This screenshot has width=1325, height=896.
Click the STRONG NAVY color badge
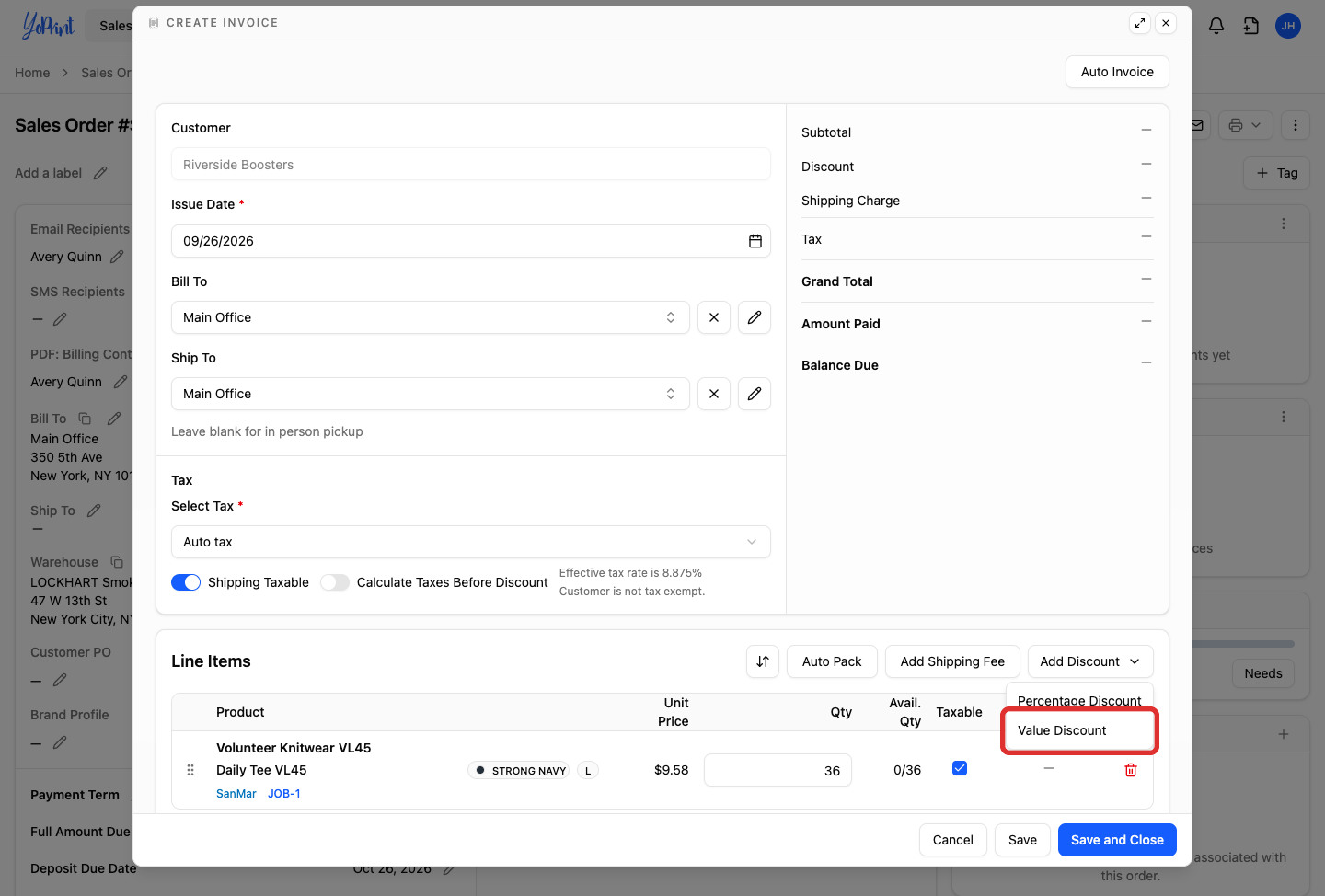pyautogui.click(x=519, y=770)
